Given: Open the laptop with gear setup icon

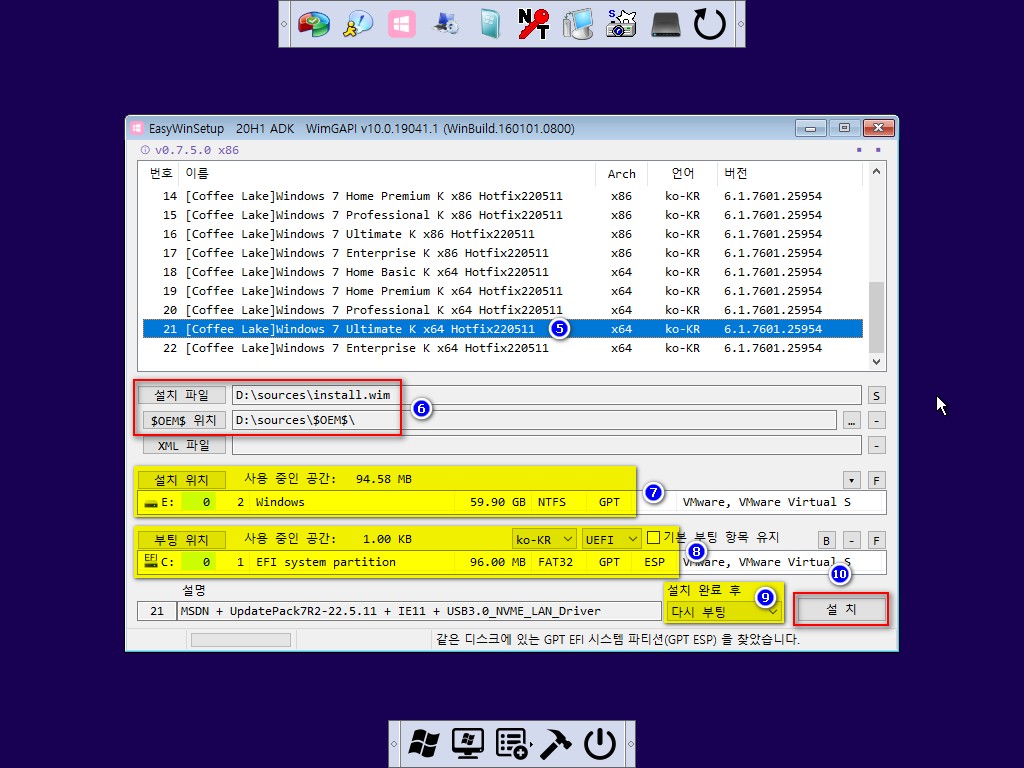Looking at the screenshot, I should (446, 24).
